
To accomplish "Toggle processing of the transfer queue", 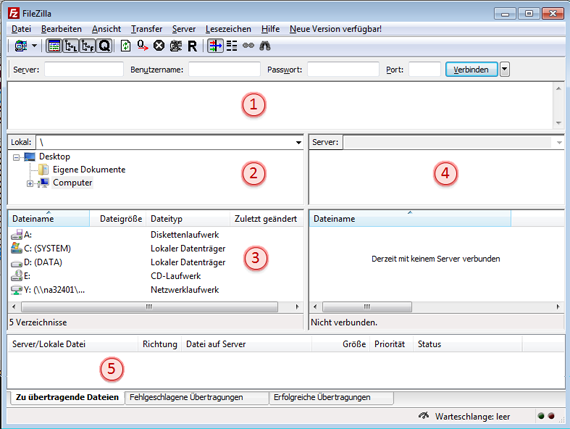I will click(x=142, y=46).
